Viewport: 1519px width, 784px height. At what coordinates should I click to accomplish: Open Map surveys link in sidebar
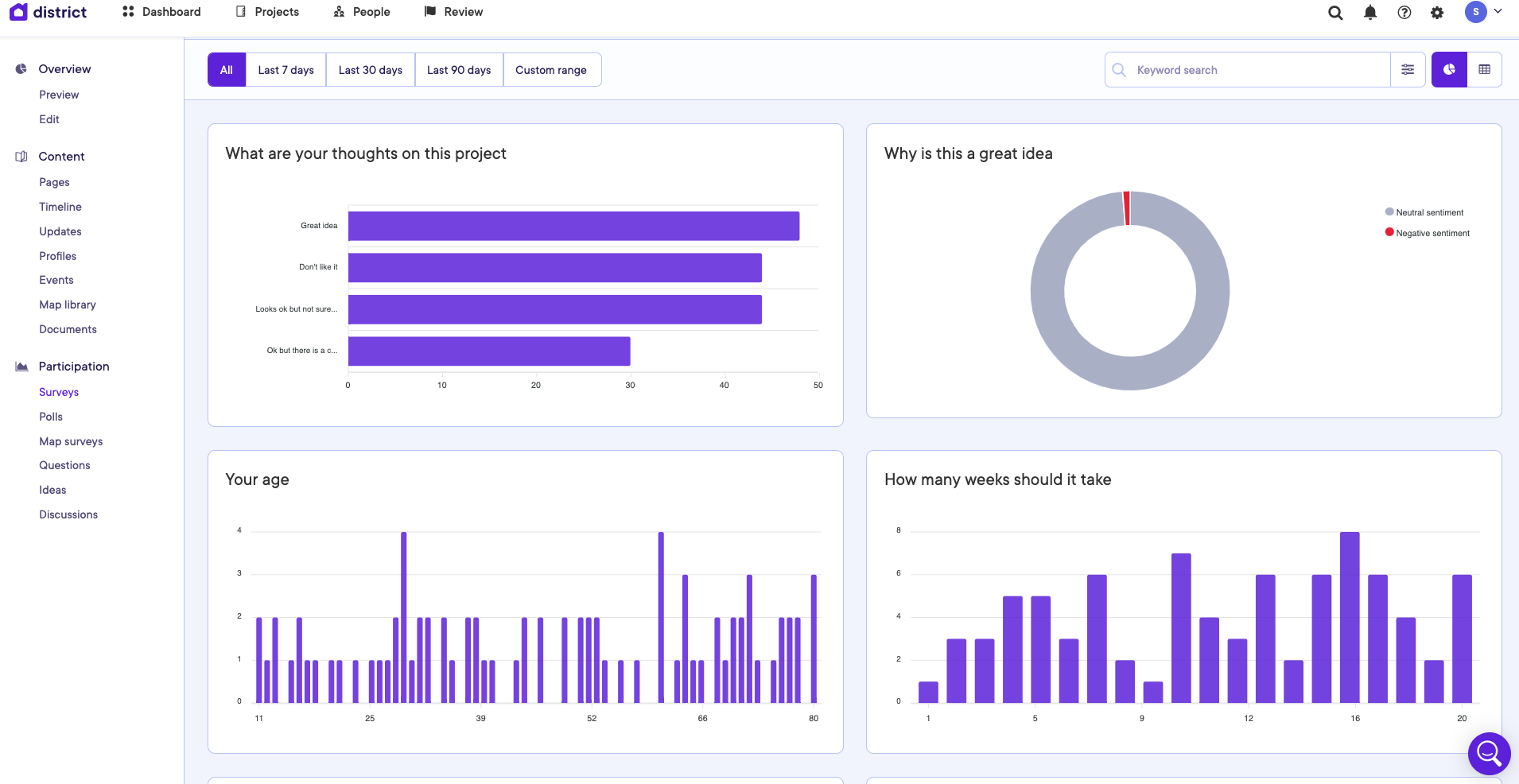pos(71,441)
